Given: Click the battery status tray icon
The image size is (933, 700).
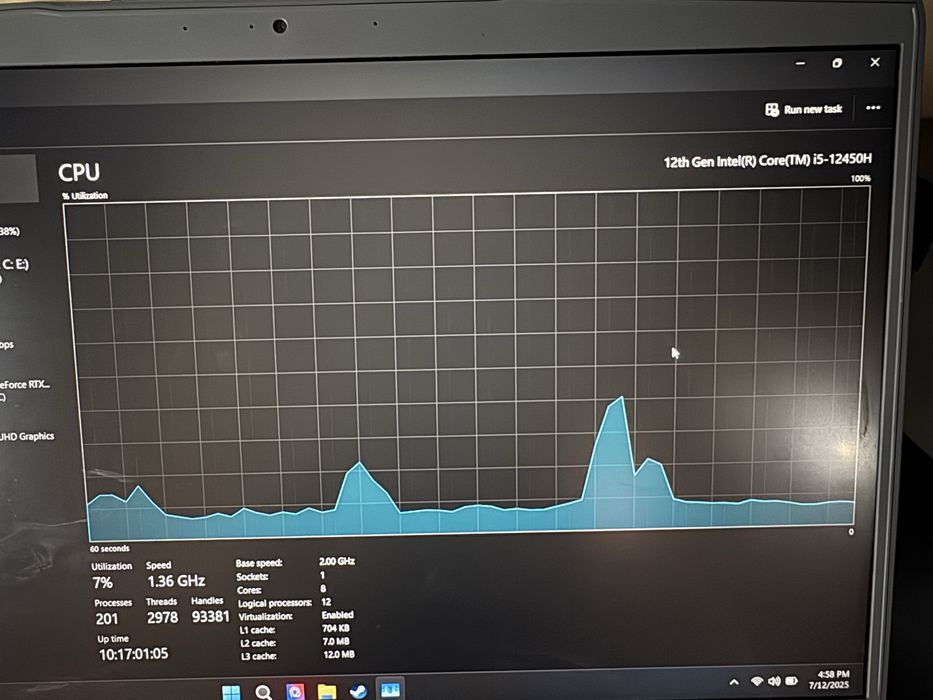Looking at the screenshot, I should (792, 680).
